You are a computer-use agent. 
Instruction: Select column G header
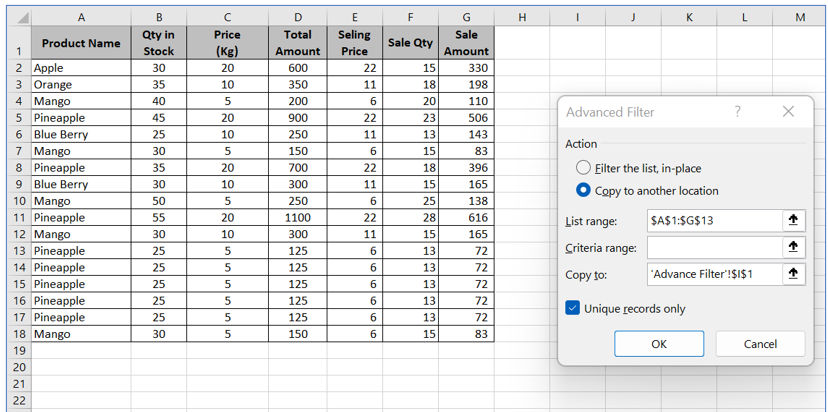point(466,17)
